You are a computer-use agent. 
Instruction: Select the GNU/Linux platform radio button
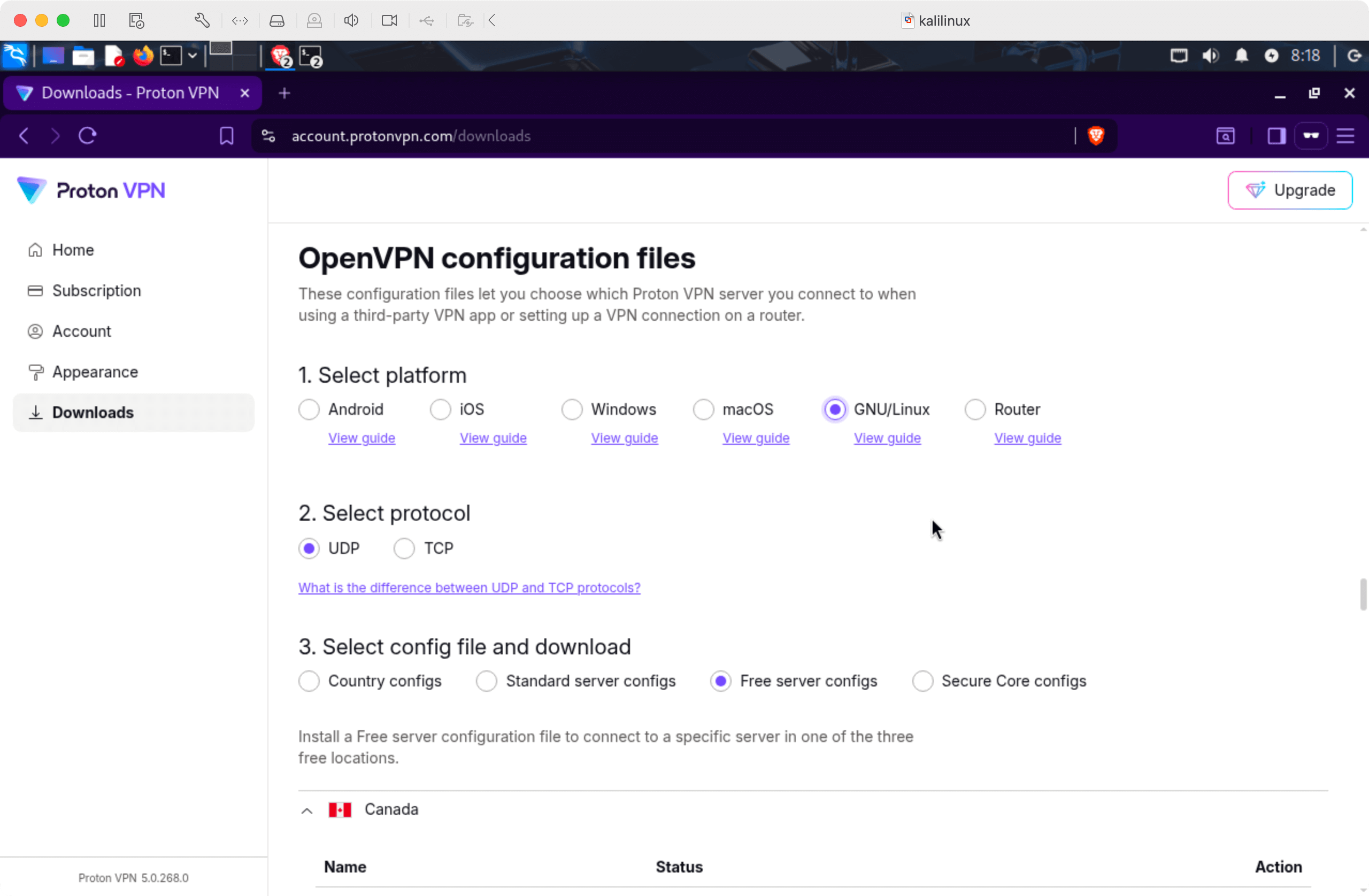tap(835, 409)
